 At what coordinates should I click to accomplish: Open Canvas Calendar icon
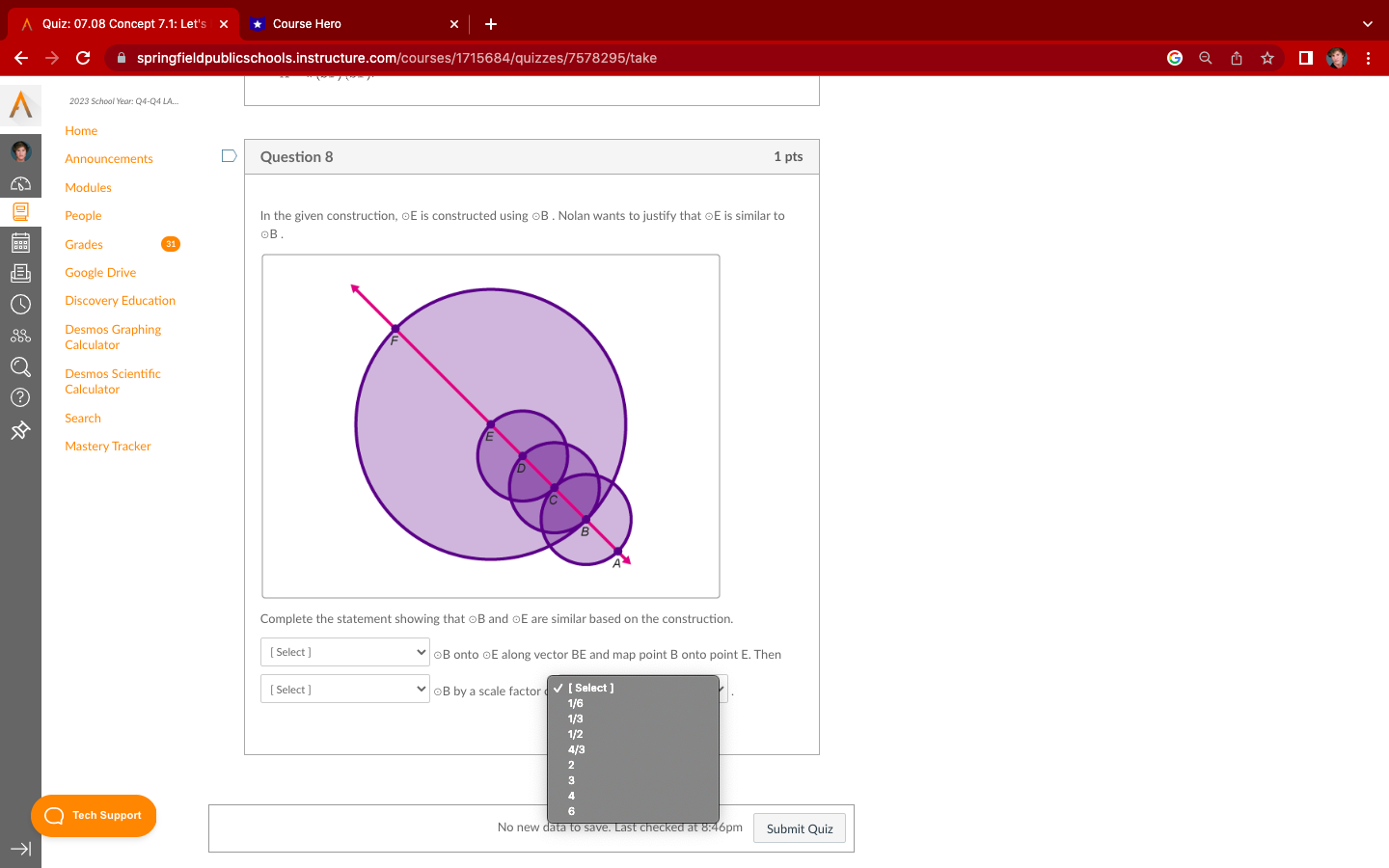click(x=20, y=243)
